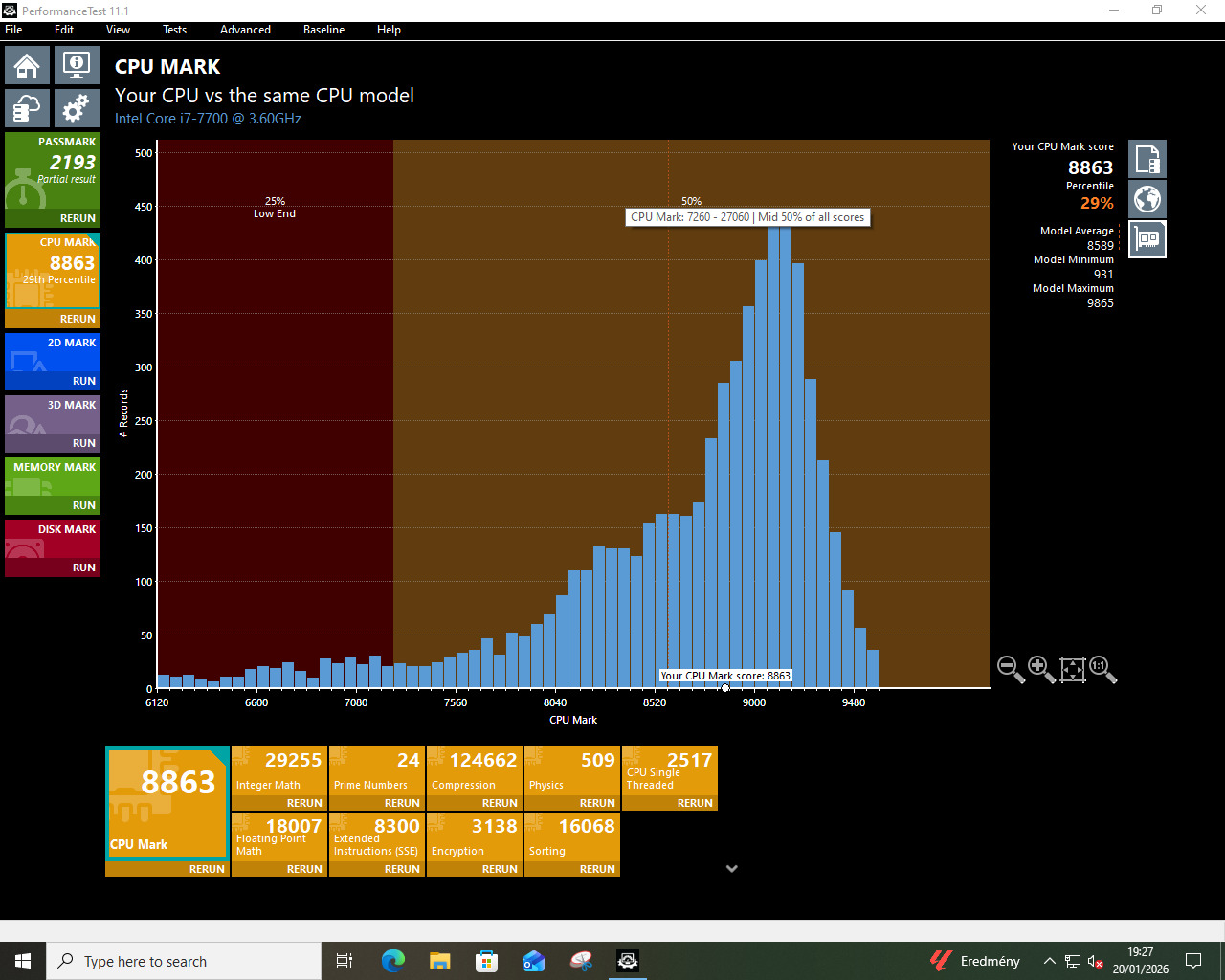Screen dimensions: 1225x980
Task: Run the 2D Mark test
Action: [84, 381]
